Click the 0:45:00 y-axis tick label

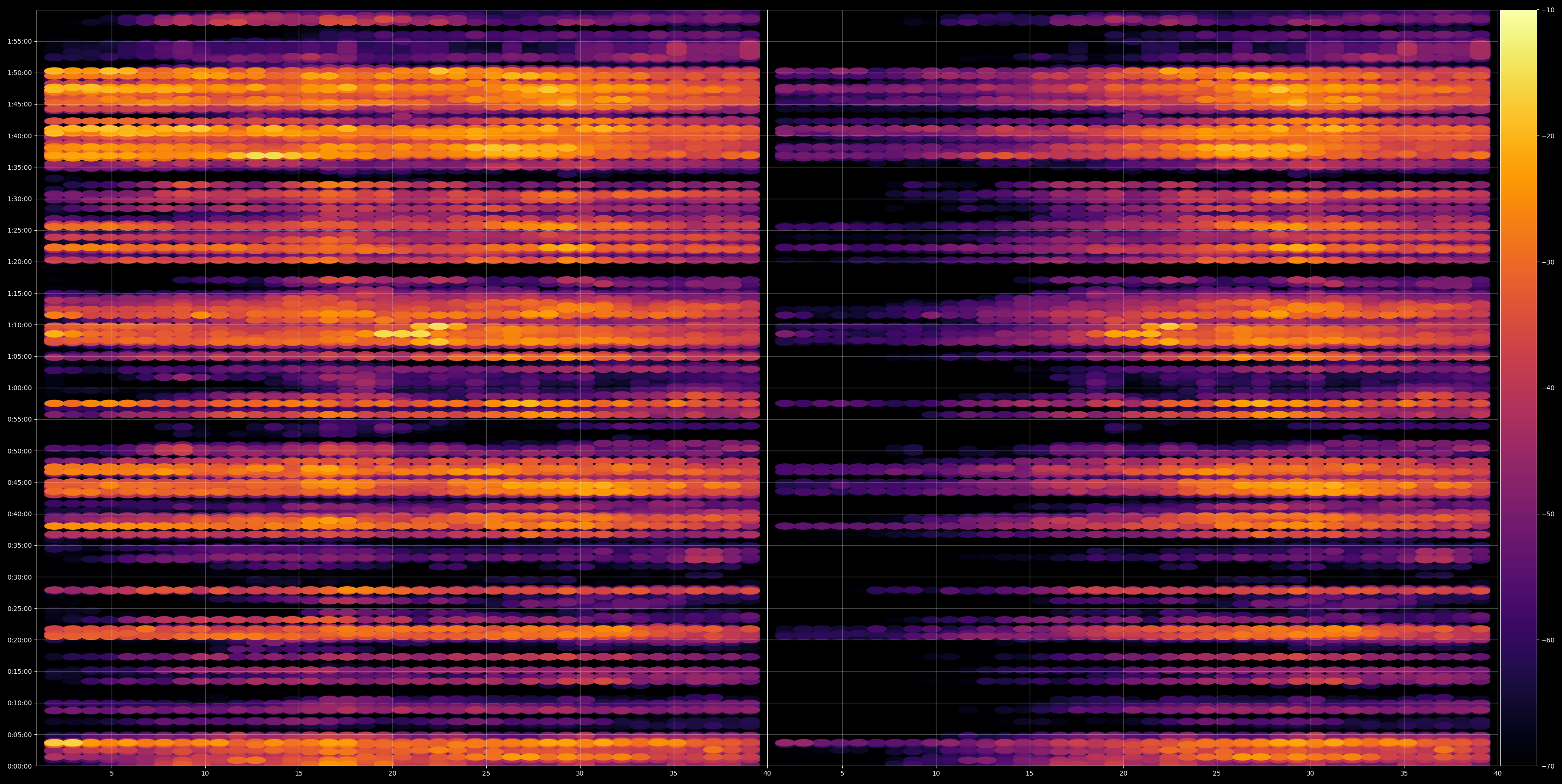pos(19,482)
